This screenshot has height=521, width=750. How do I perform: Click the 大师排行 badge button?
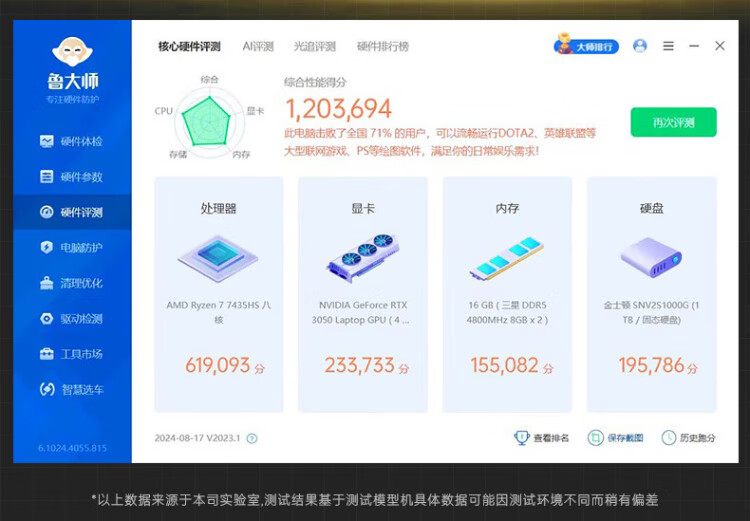coord(587,46)
